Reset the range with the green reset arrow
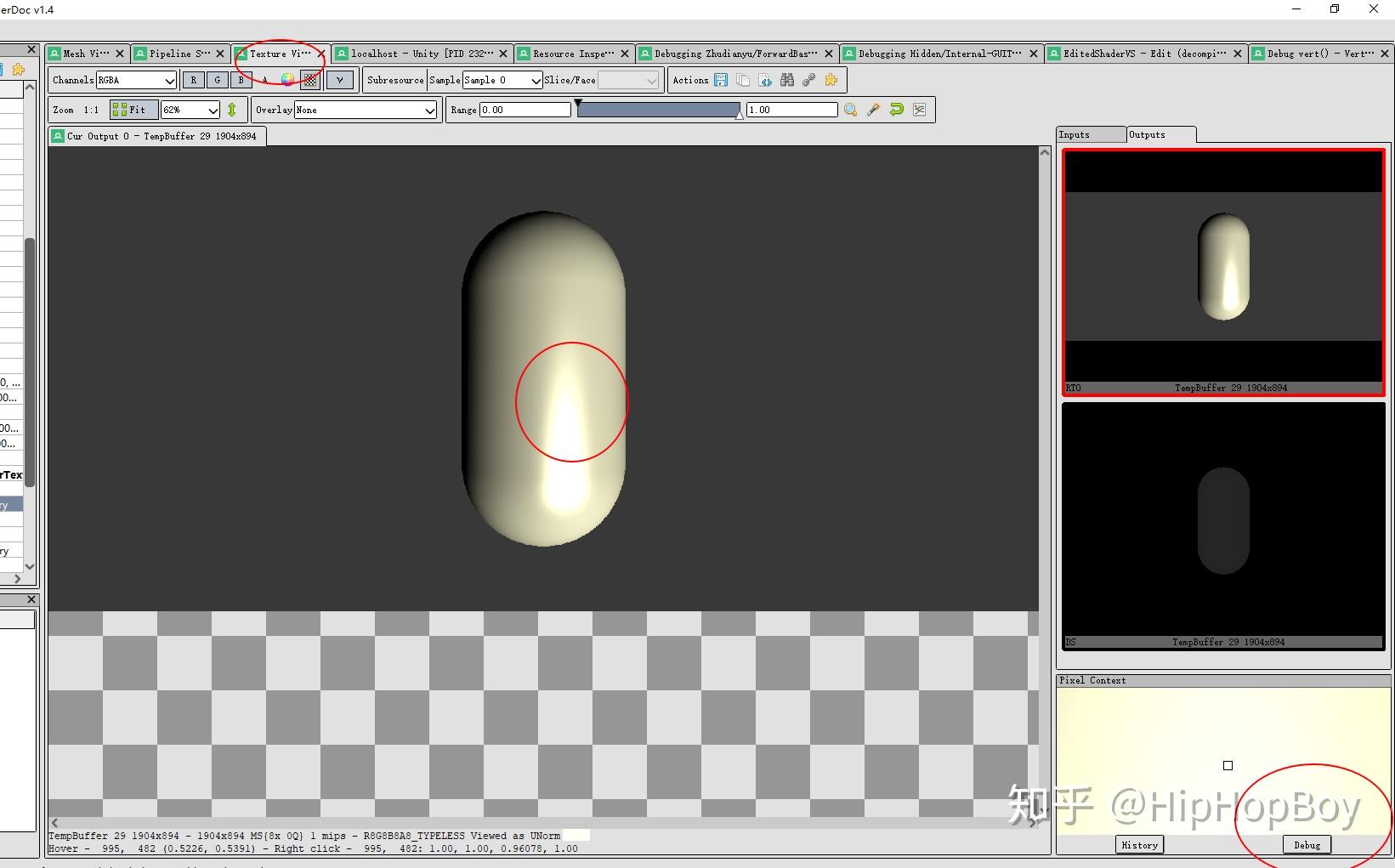The height and width of the screenshot is (868, 1395). pos(896,109)
